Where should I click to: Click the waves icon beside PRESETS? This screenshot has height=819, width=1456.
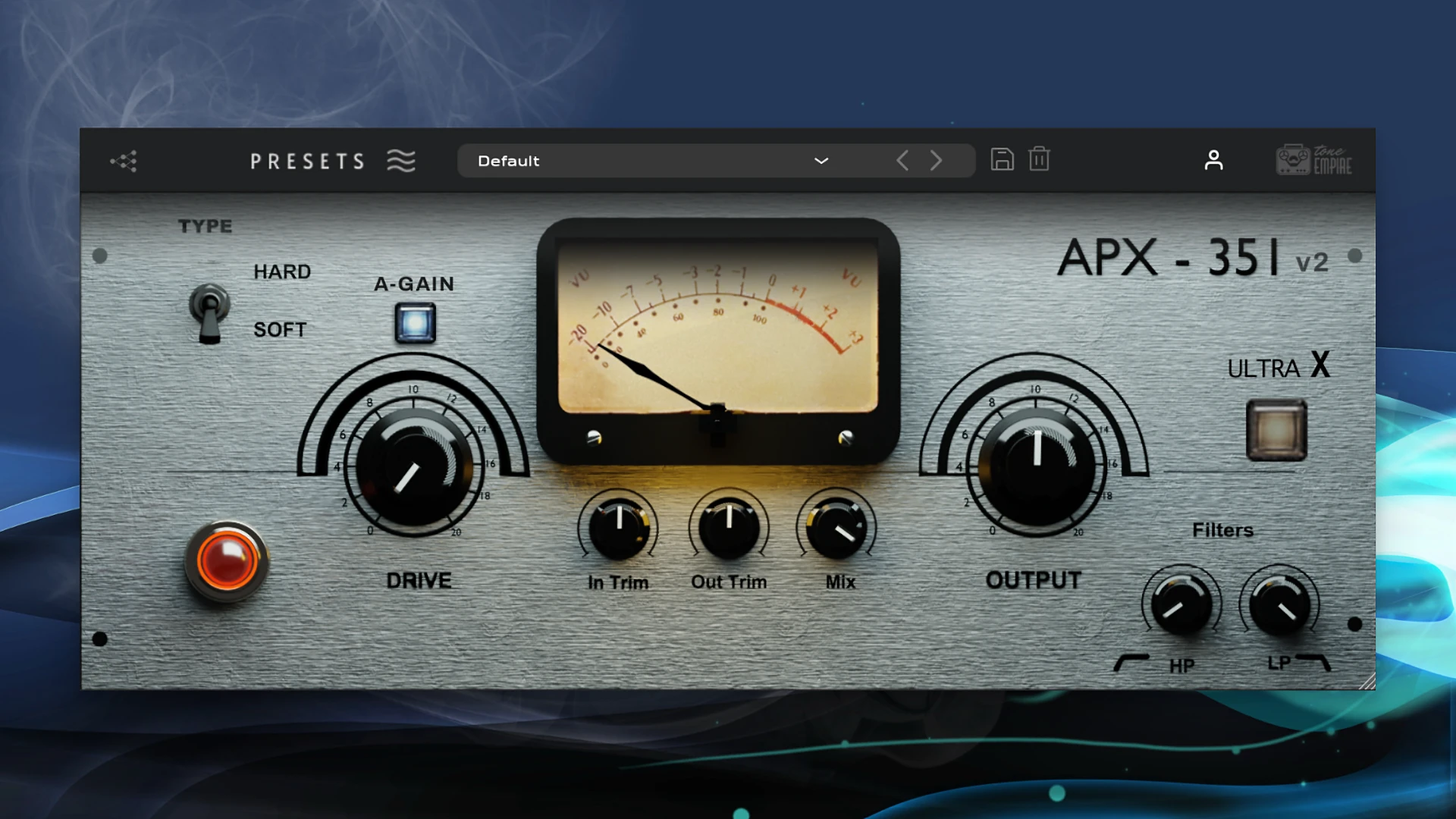(x=402, y=161)
